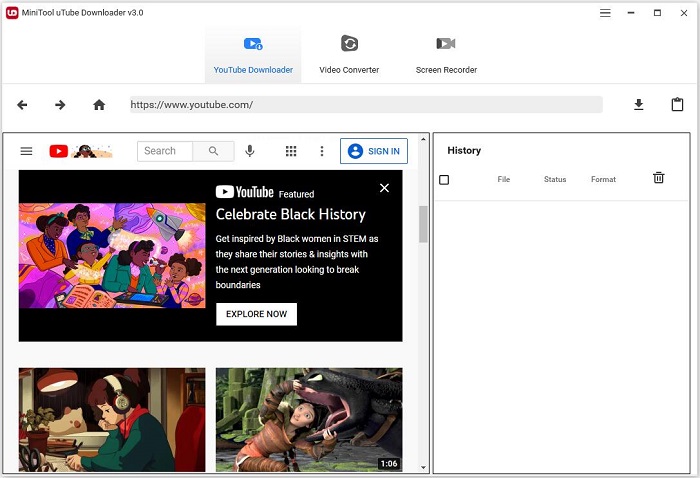Screen dimensions: 700x478
Task: Click the History trash delete icon
Action: point(658,178)
